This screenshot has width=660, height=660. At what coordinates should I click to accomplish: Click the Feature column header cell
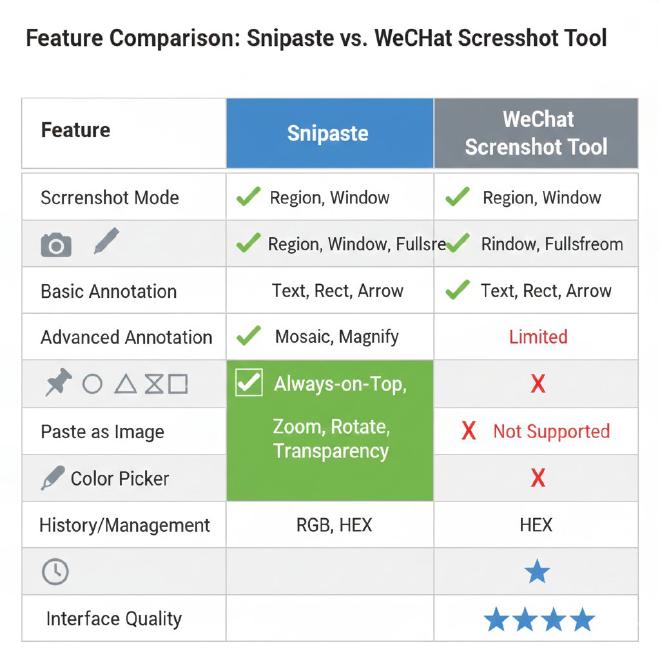click(x=124, y=133)
